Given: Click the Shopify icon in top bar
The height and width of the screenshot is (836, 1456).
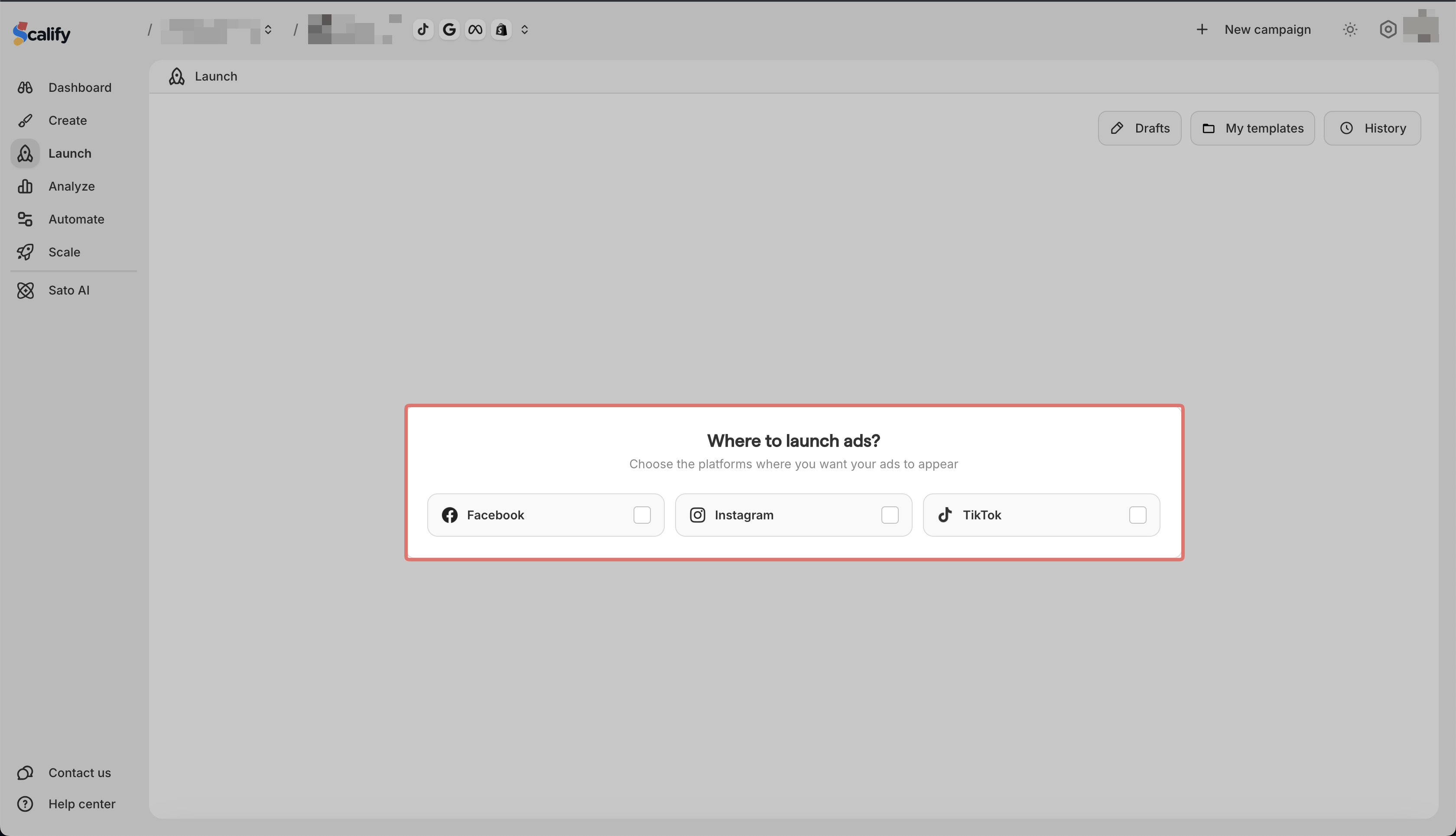Looking at the screenshot, I should 501,29.
